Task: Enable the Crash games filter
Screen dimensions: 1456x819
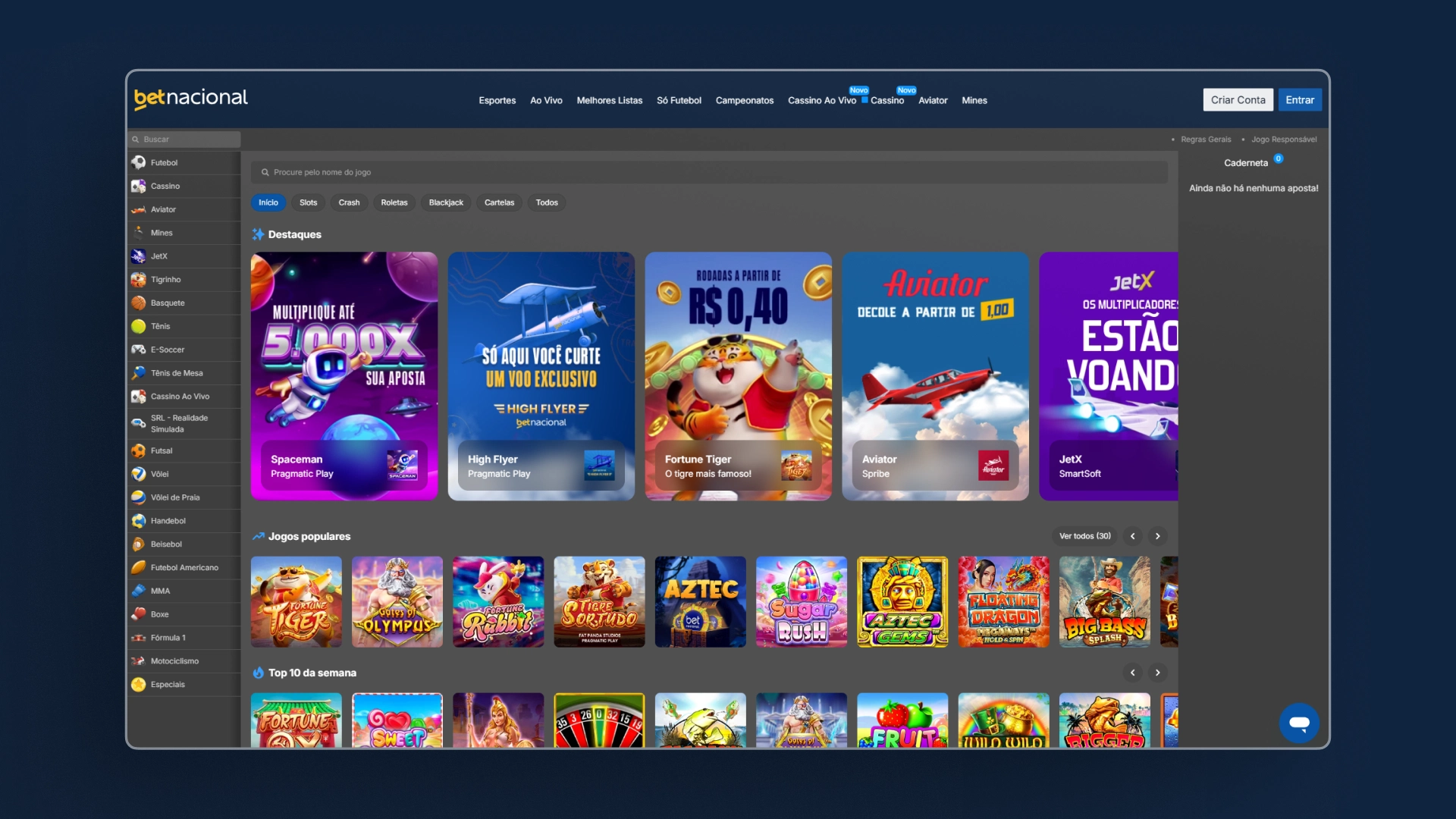Action: (x=349, y=202)
